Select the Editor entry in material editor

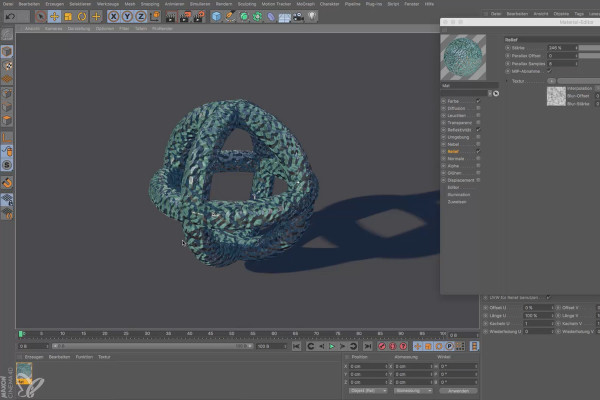point(453,188)
